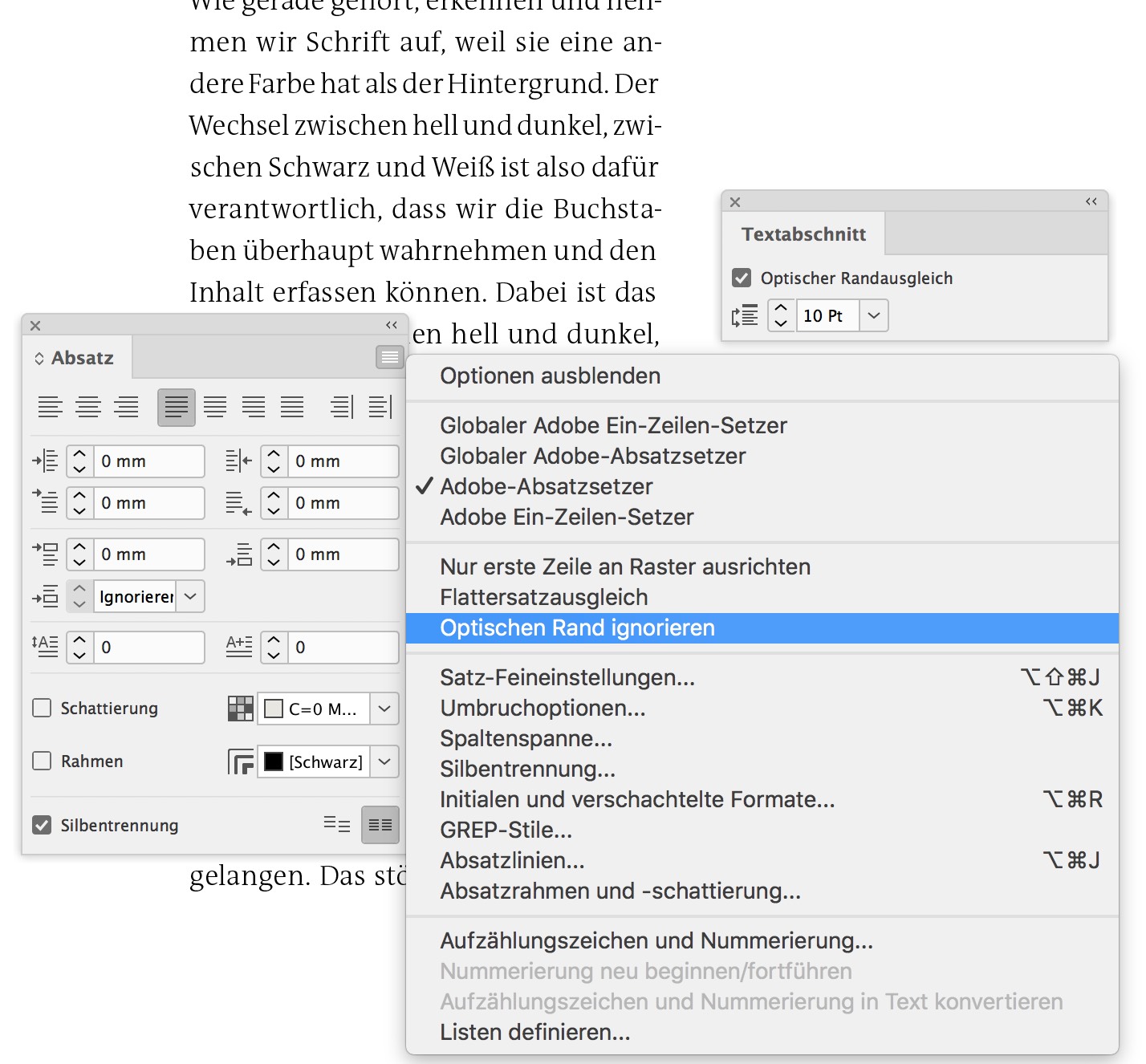Image resolution: width=1146 pixels, height=1064 pixels.
Task: Click the space between same-style paragraphs icon
Action: [x=45, y=596]
